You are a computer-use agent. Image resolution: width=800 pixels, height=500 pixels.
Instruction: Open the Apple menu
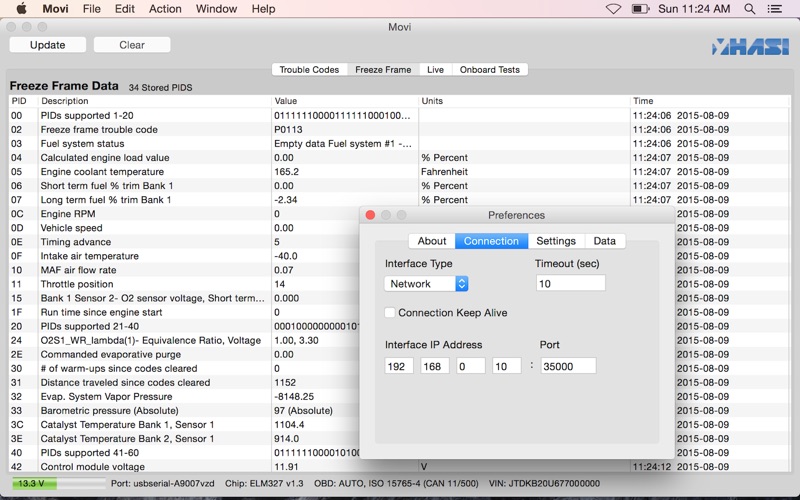(21, 9)
